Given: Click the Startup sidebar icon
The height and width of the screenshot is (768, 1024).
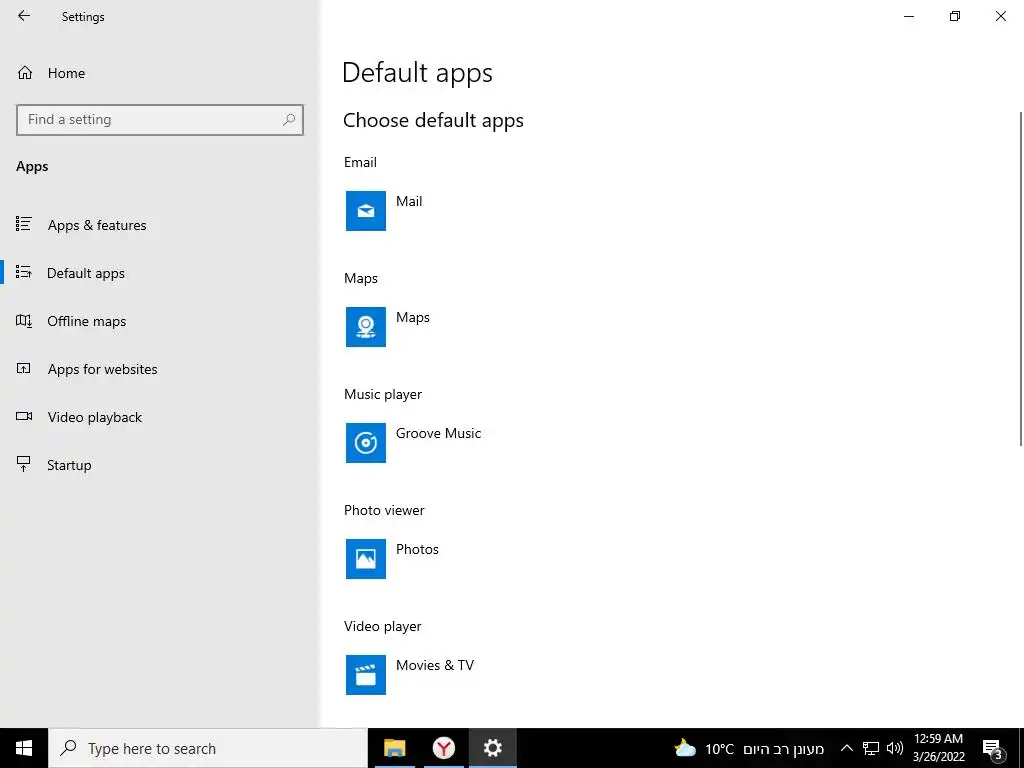Looking at the screenshot, I should tap(24, 464).
